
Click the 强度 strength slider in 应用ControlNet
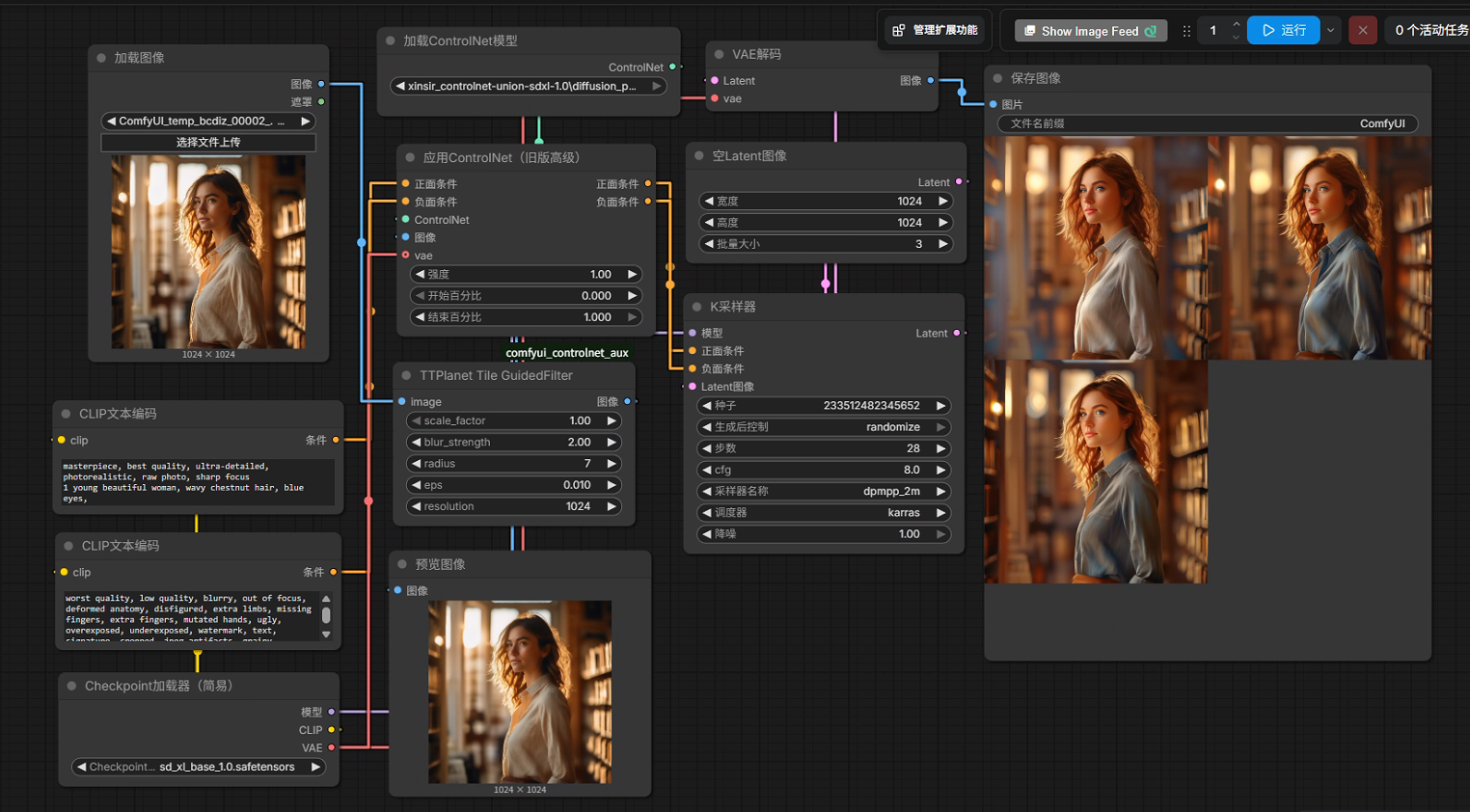526,274
